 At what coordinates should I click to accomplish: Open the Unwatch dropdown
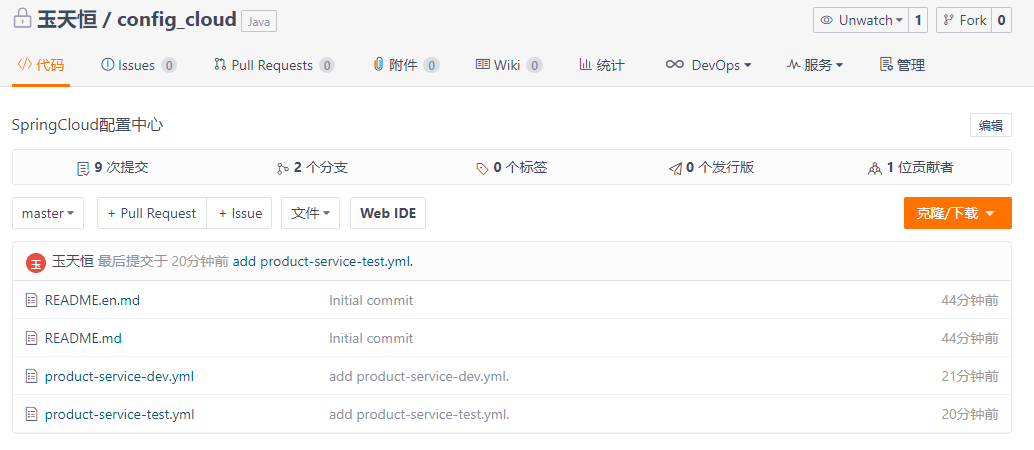pyautogui.click(x=861, y=20)
